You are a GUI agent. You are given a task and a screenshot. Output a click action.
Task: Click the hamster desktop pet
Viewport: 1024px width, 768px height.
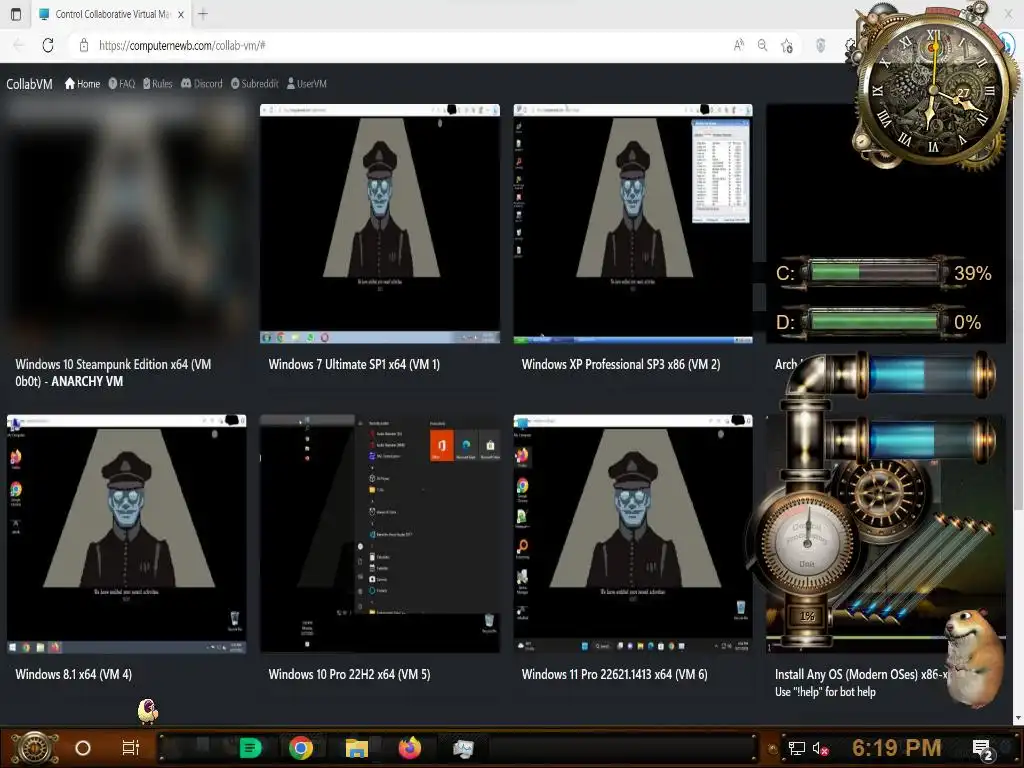[974, 656]
